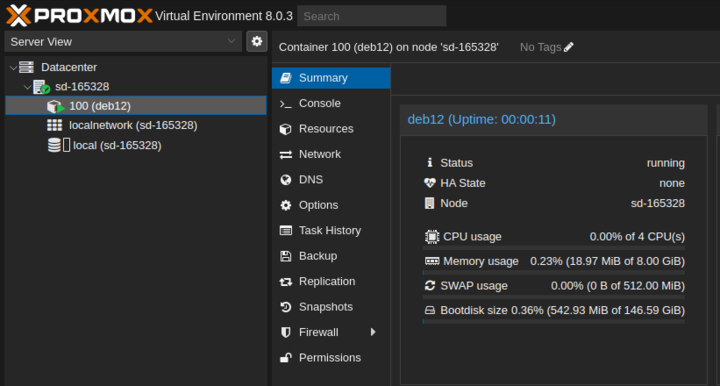720x386 pixels.
Task: Click the Replication arrows icon
Action: (286, 282)
